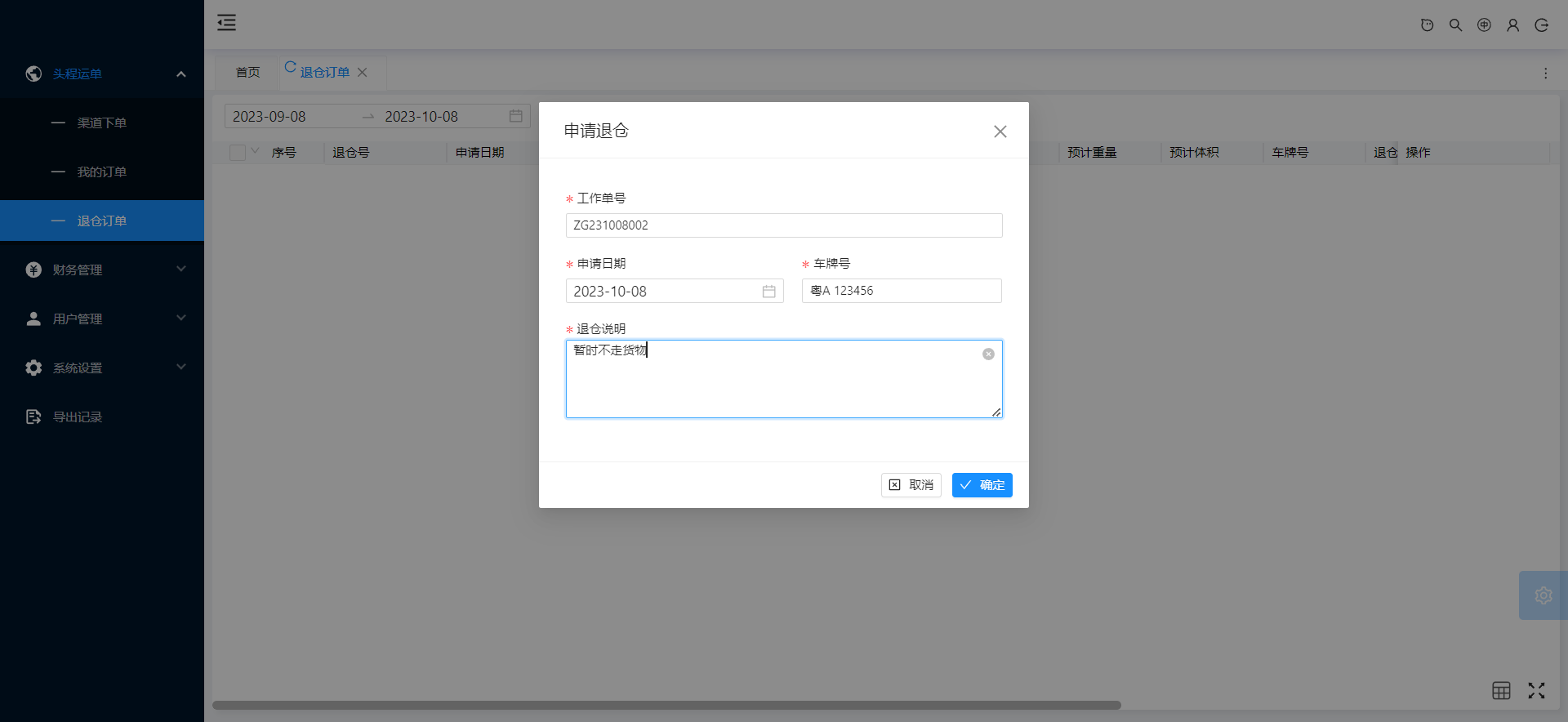Click the globe language icon in top bar
This screenshot has width=1568, height=722.
(x=1484, y=25)
